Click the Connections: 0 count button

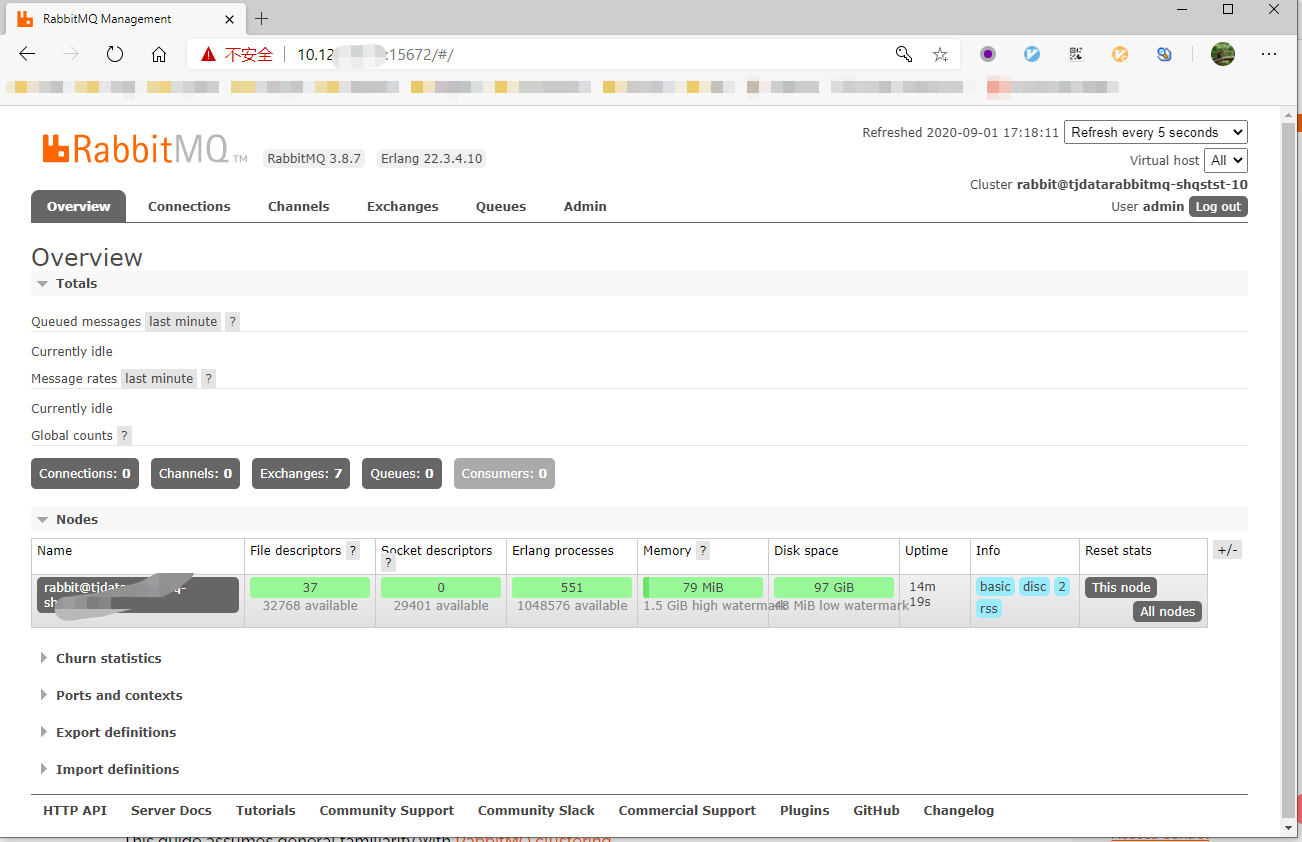[85, 473]
